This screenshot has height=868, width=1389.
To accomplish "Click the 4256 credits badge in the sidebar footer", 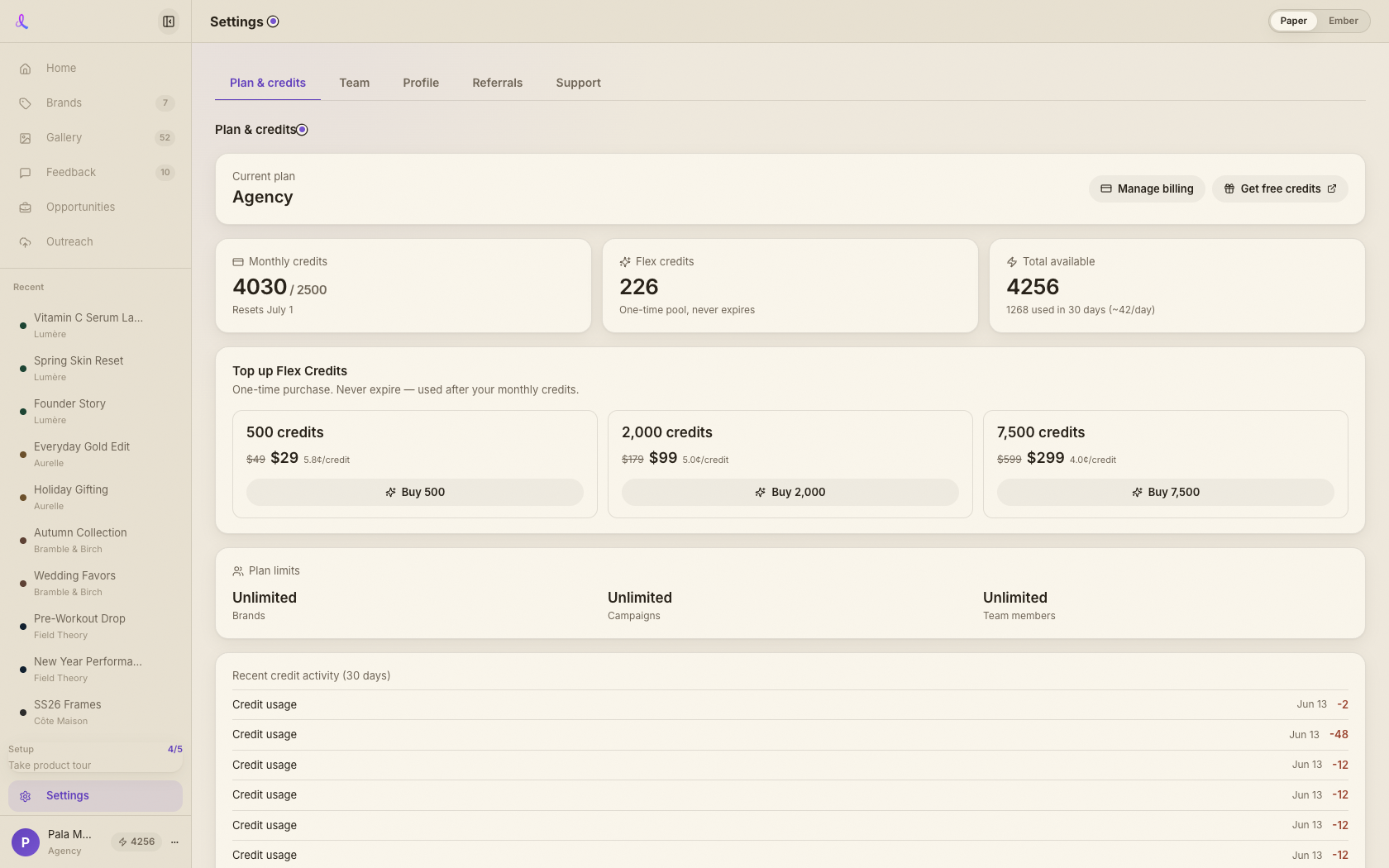I will coord(136,842).
